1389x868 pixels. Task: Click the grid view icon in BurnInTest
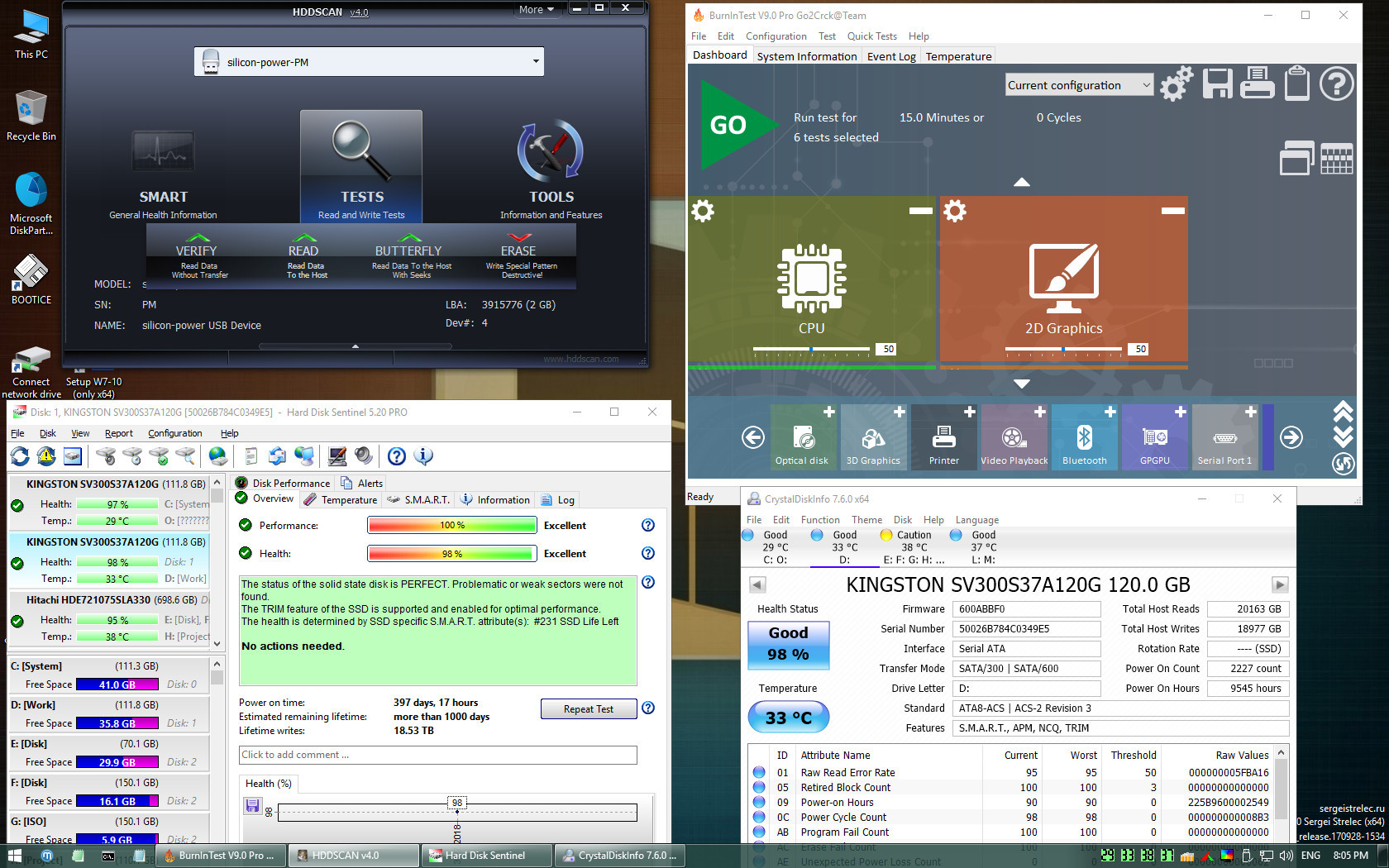point(1336,159)
